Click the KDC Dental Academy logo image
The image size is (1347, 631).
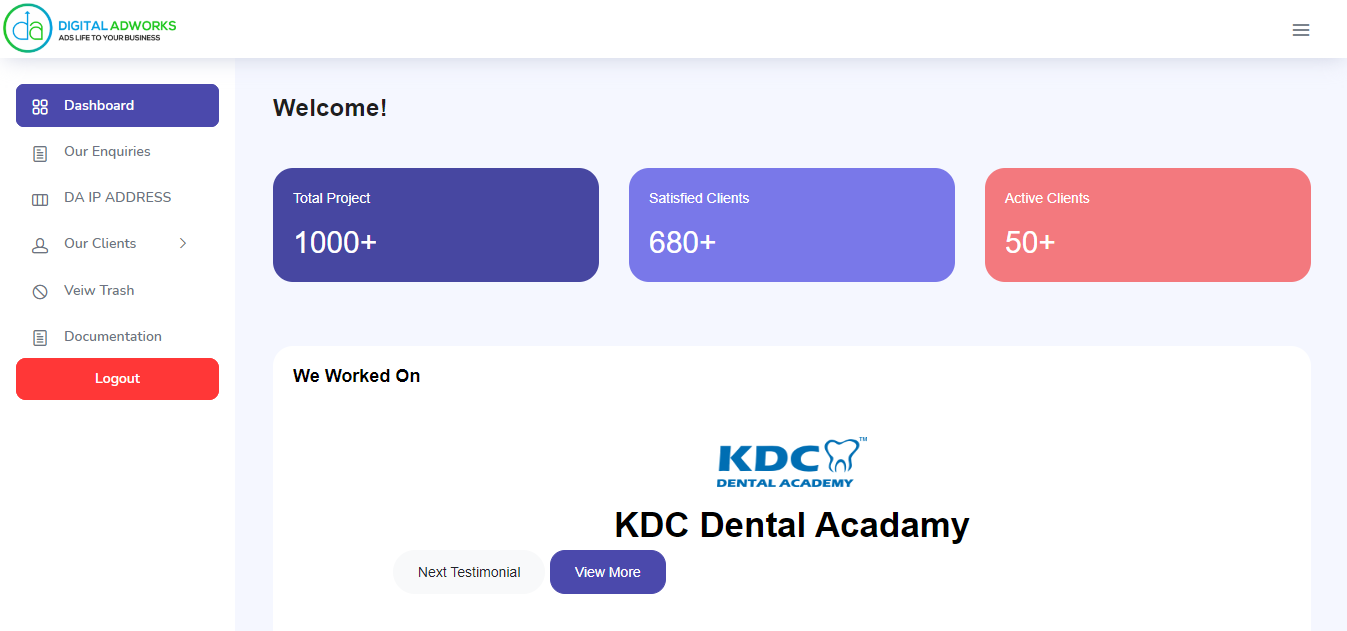coord(792,462)
